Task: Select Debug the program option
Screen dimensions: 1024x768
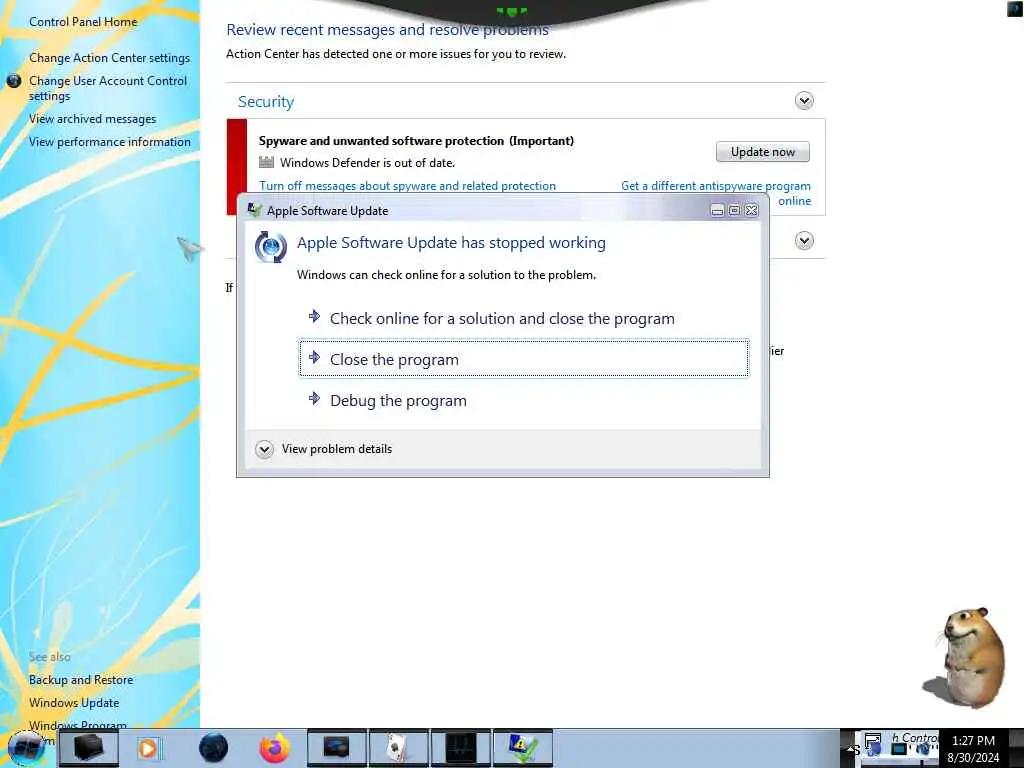Action: 524,400
